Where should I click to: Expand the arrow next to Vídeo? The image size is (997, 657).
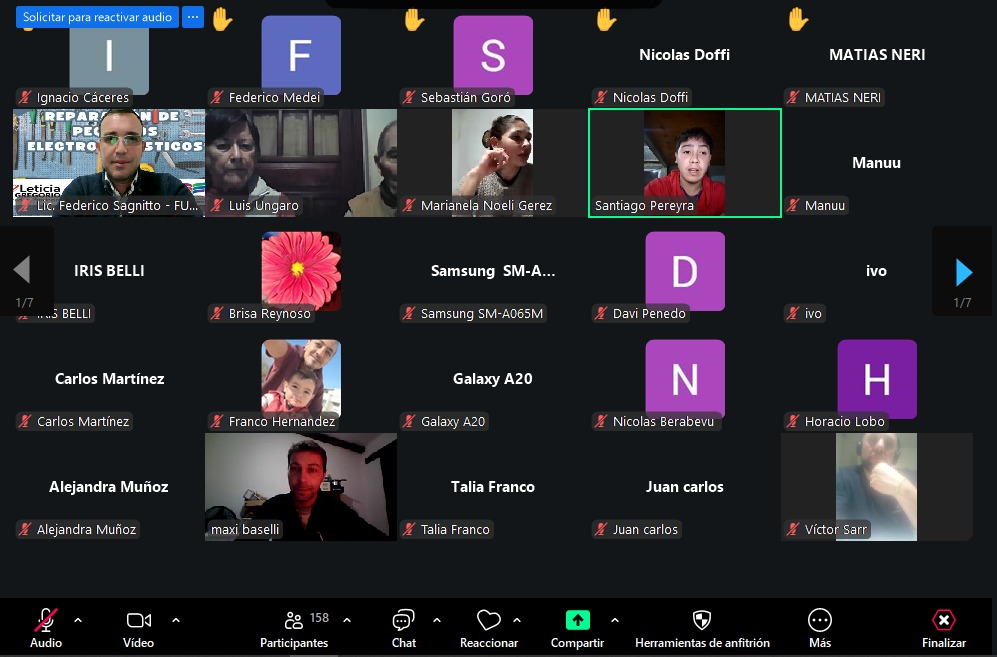[176, 620]
